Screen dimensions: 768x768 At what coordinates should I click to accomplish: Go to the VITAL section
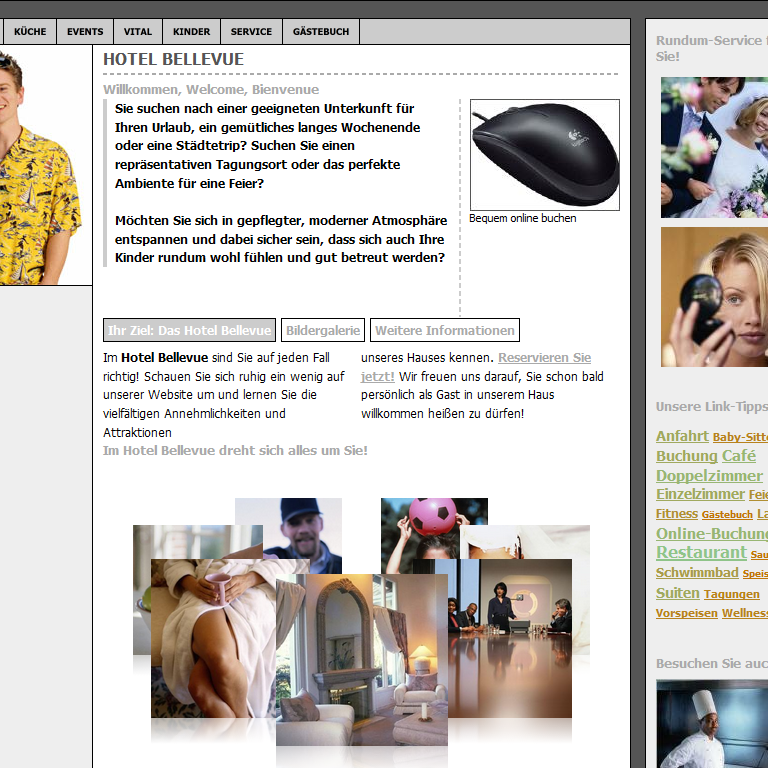click(138, 32)
